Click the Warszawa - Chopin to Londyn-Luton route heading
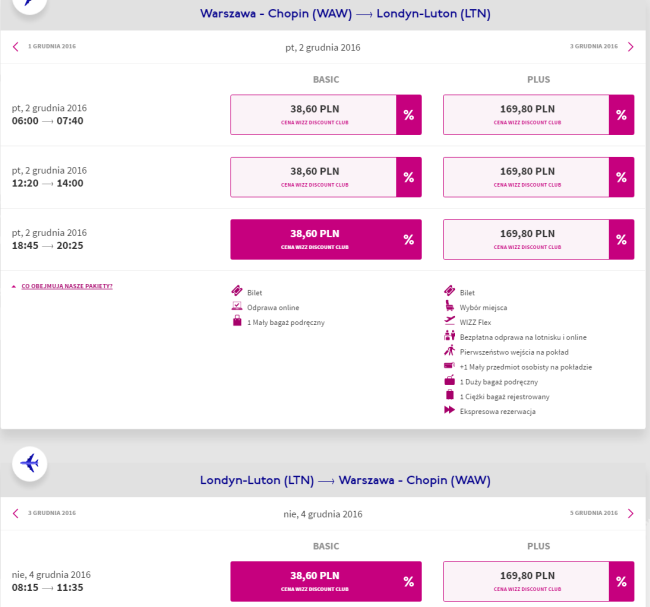 point(345,14)
